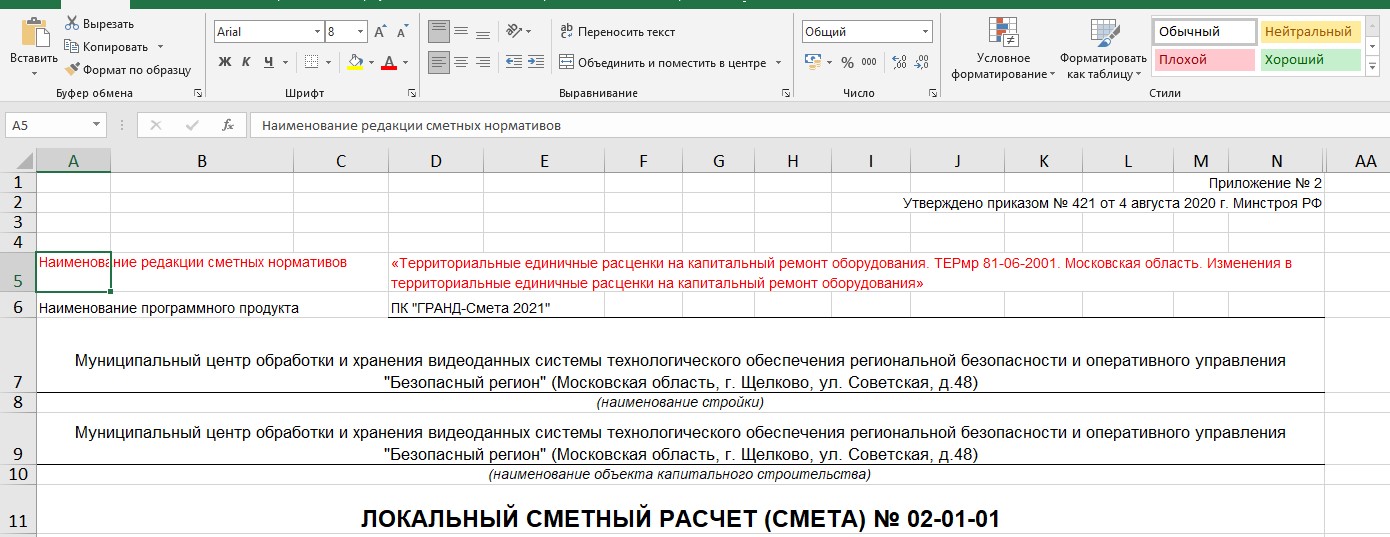1390x537 pixels.
Task: Click Объединить и поместить в центре
Action: coord(662,62)
